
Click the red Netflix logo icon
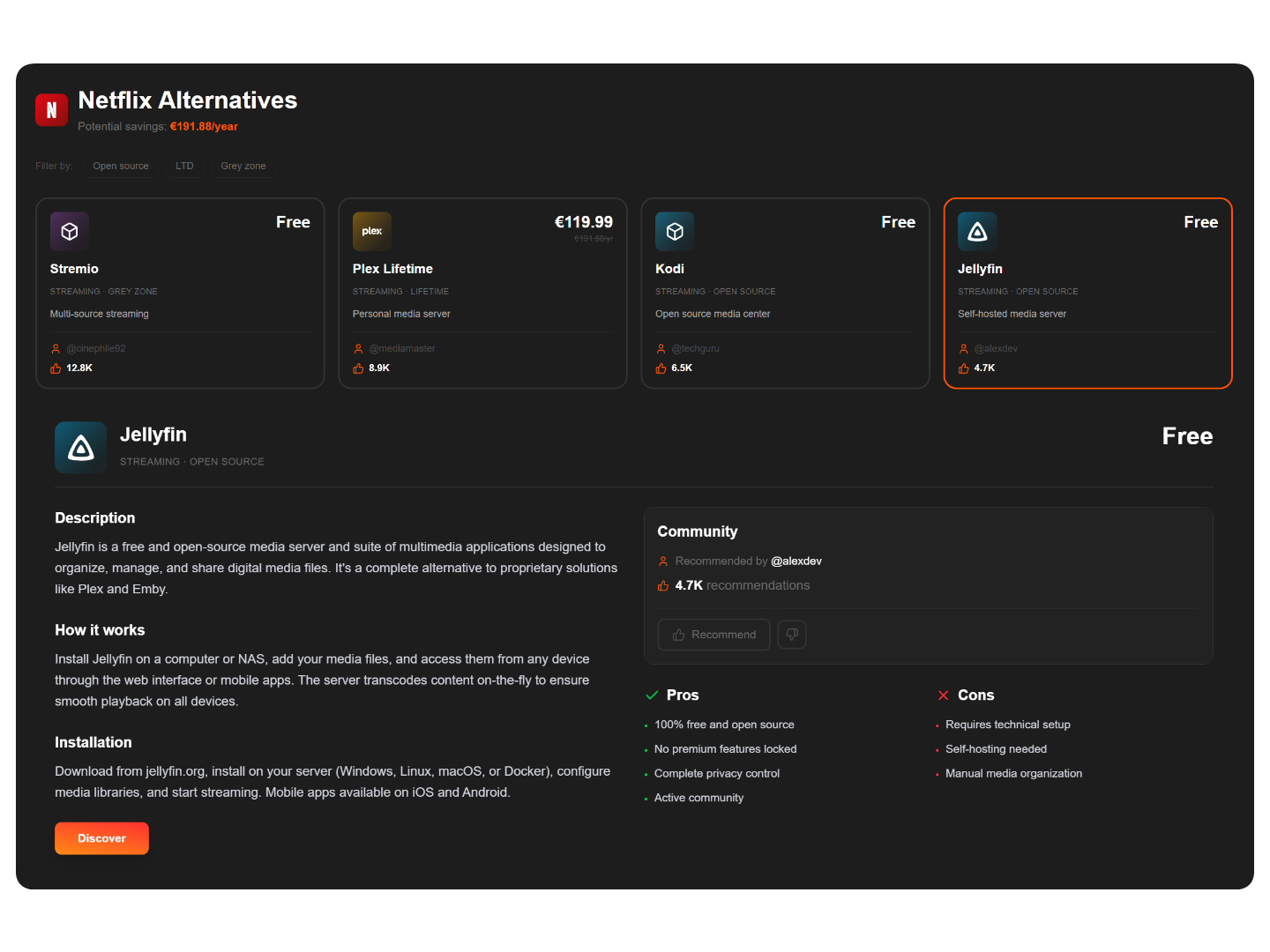pos(51,110)
